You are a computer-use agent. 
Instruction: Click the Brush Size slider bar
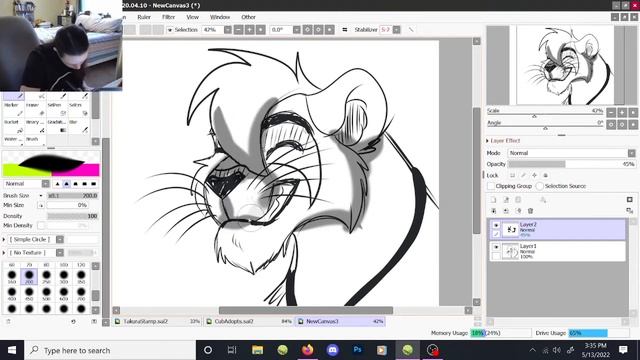click(x=73, y=196)
